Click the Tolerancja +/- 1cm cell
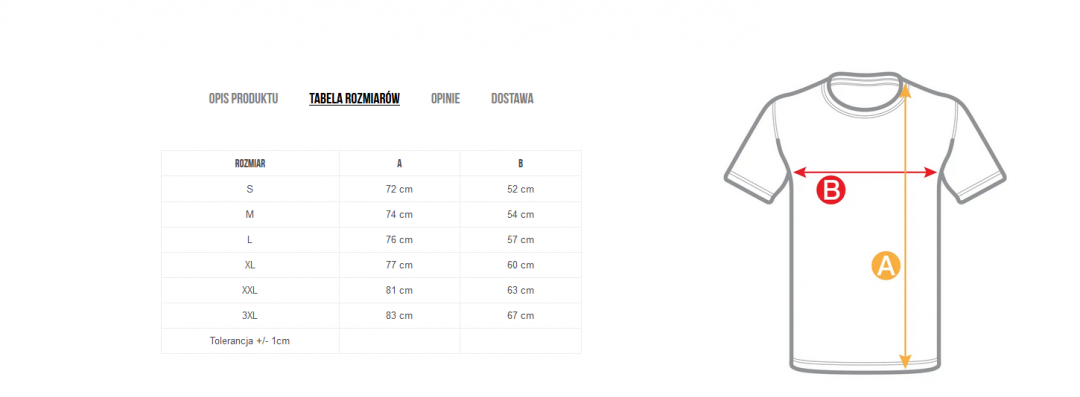This screenshot has height=397, width=1080. point(250,340)
